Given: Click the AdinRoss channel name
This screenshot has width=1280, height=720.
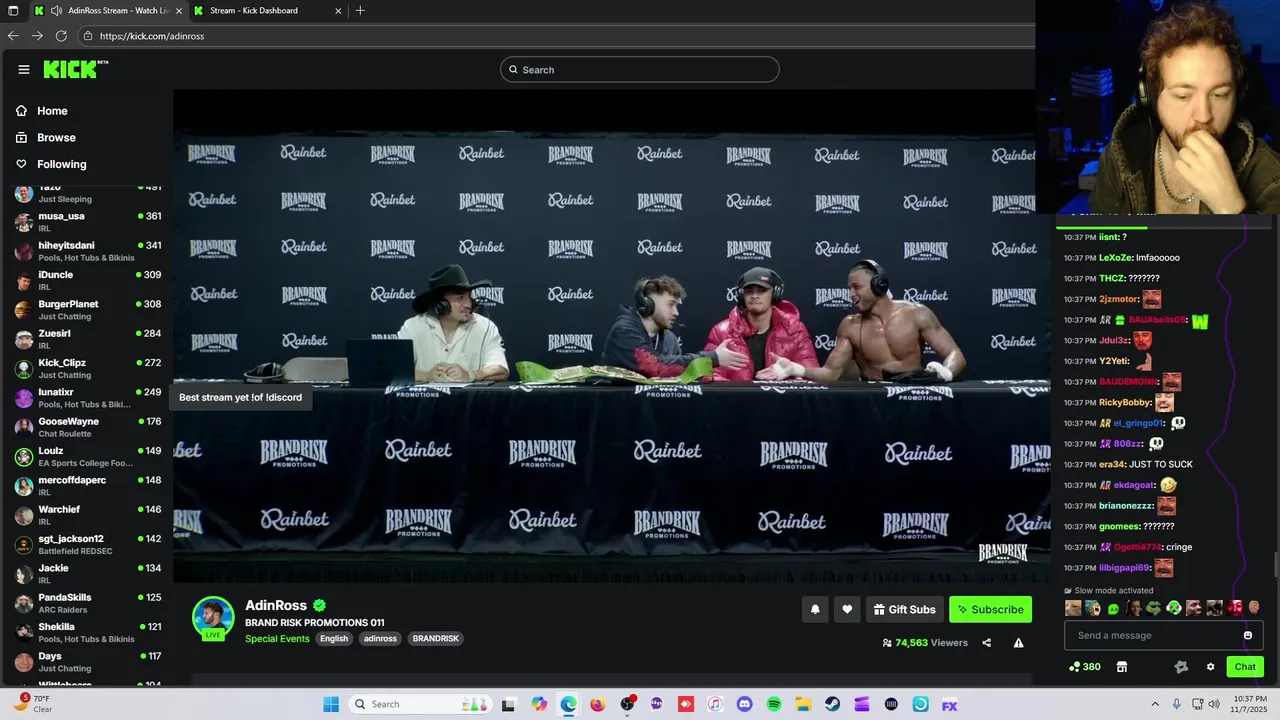Looking at the screenshot, I should [276, 605].
